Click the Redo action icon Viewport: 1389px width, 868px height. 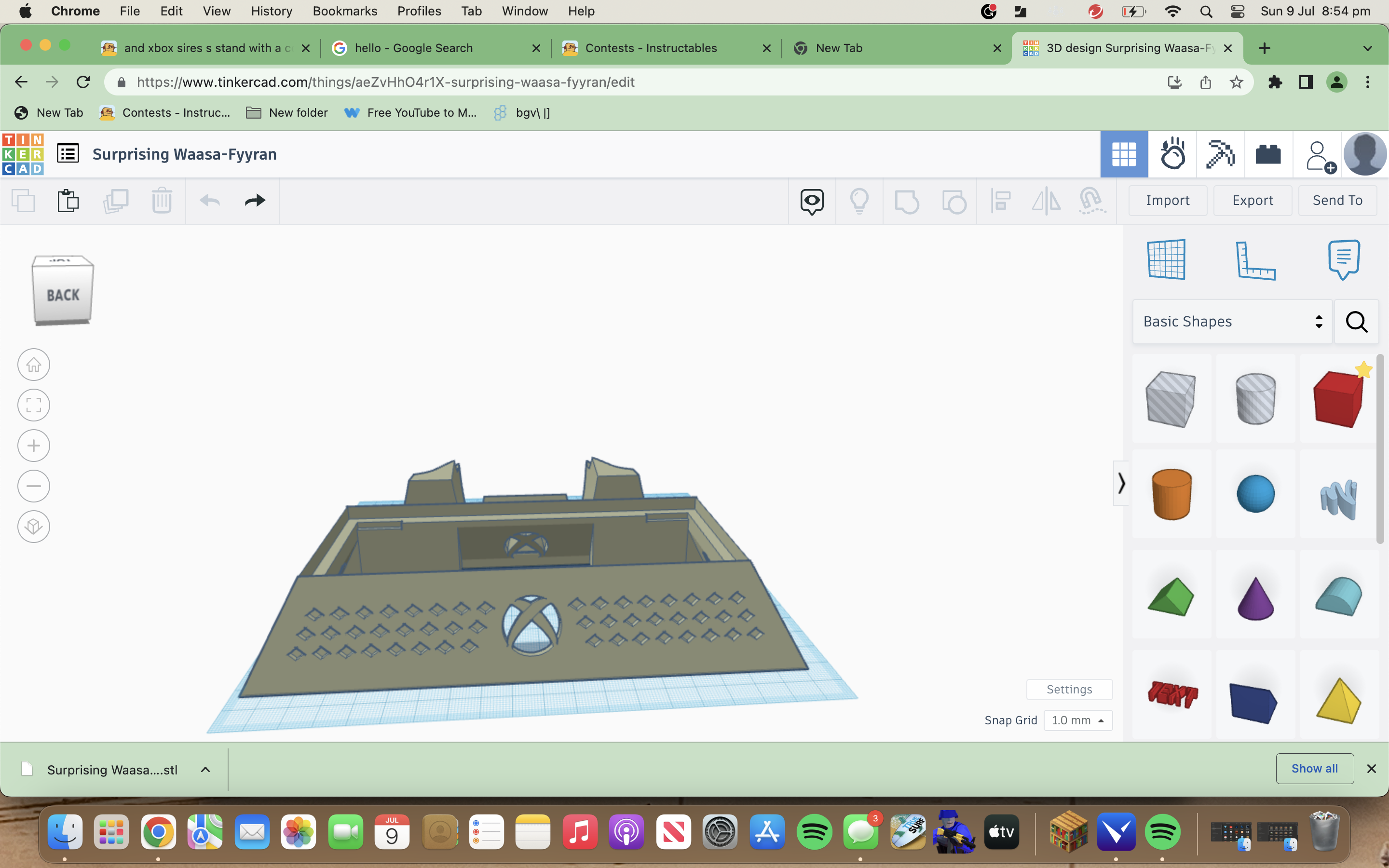[256, 201]
